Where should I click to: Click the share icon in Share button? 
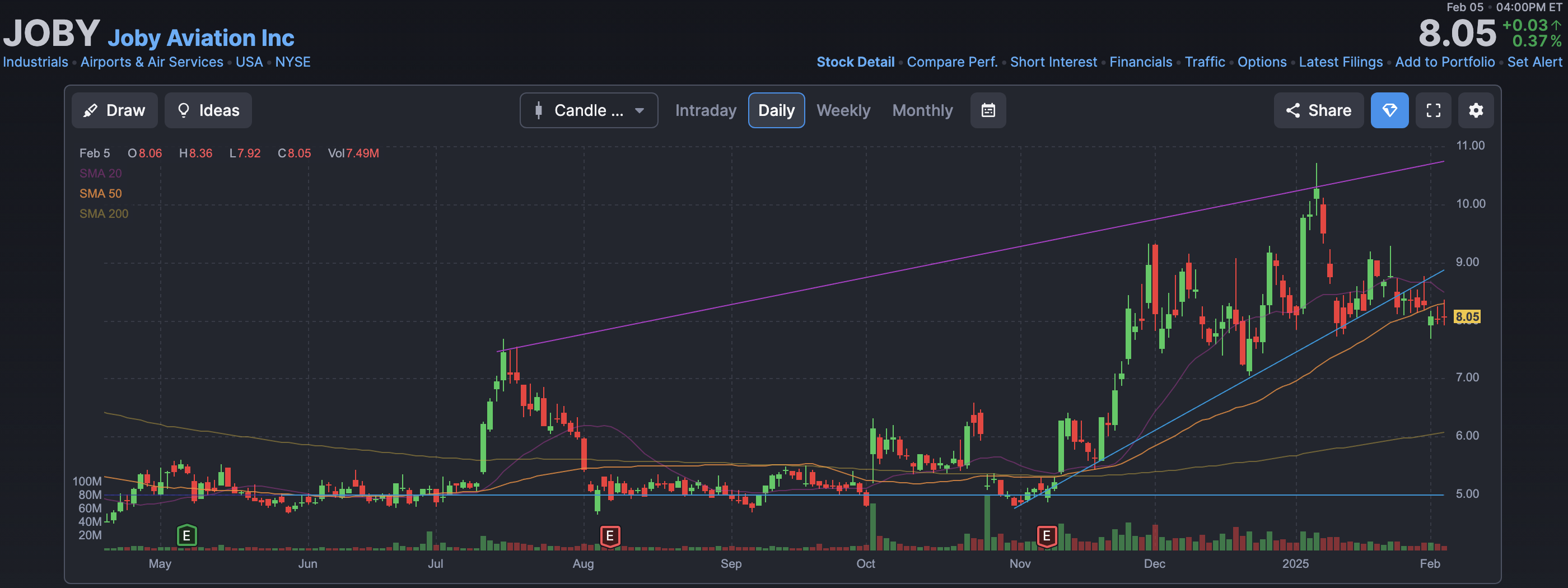(x=1293, y=110)
